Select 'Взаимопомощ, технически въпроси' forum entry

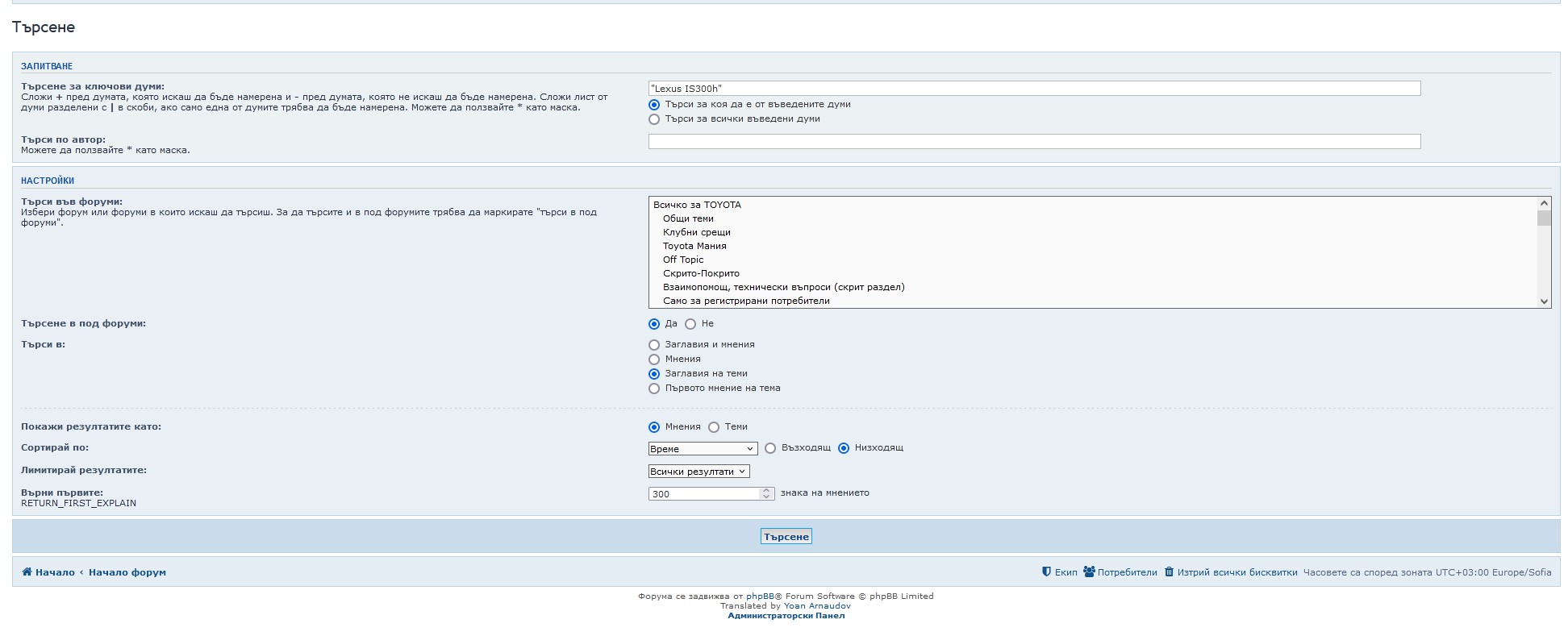pyautogui.click(x=1093, y=287)
